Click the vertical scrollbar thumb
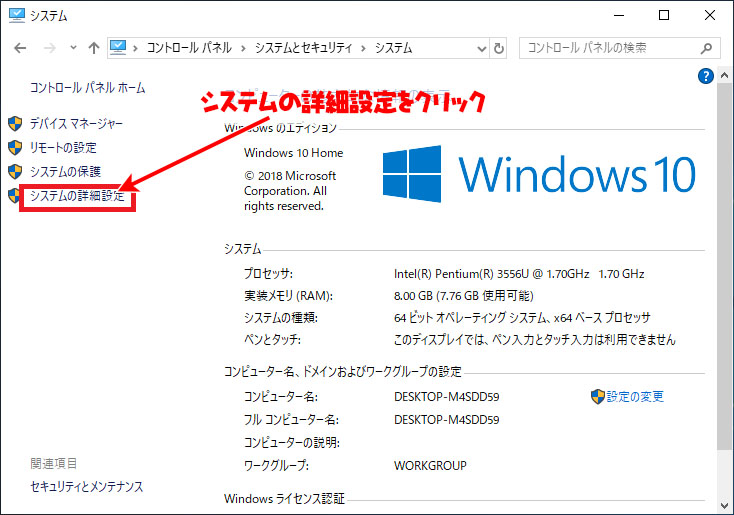 (x=724, y=266)
